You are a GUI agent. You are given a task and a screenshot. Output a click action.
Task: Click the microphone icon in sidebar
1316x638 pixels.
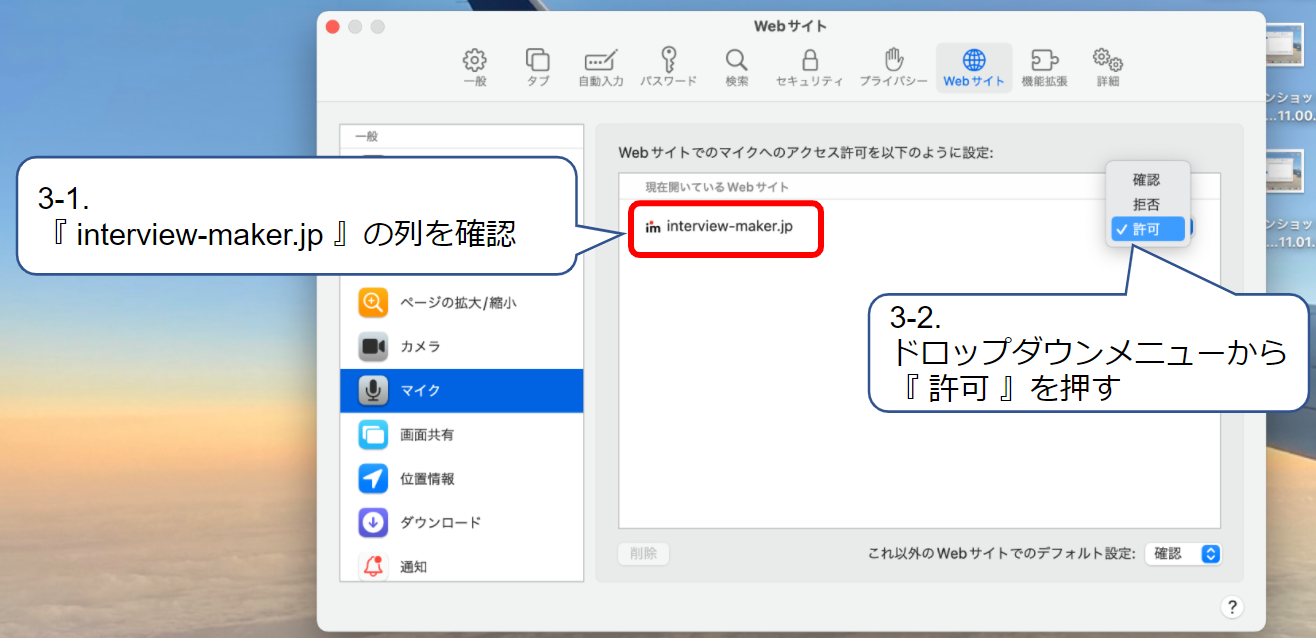[x=373, y=390]
